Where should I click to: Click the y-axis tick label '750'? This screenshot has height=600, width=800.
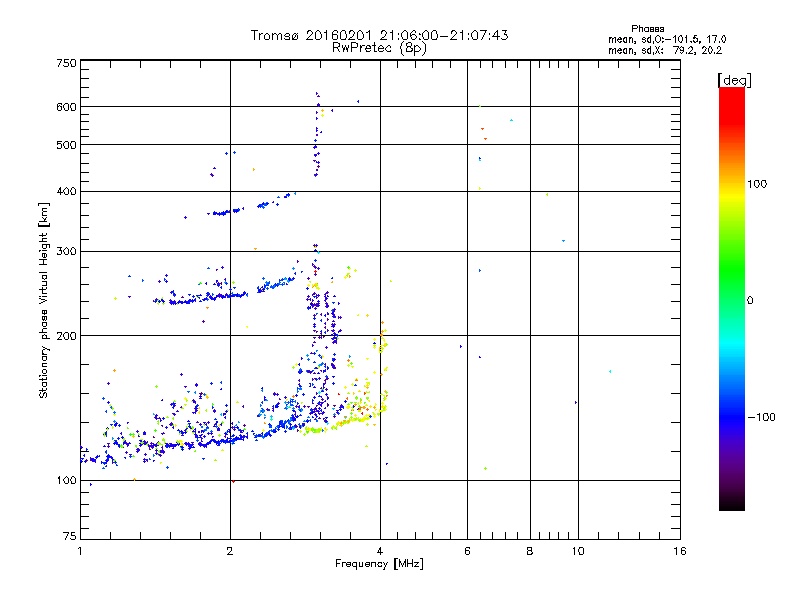(67, 63)
